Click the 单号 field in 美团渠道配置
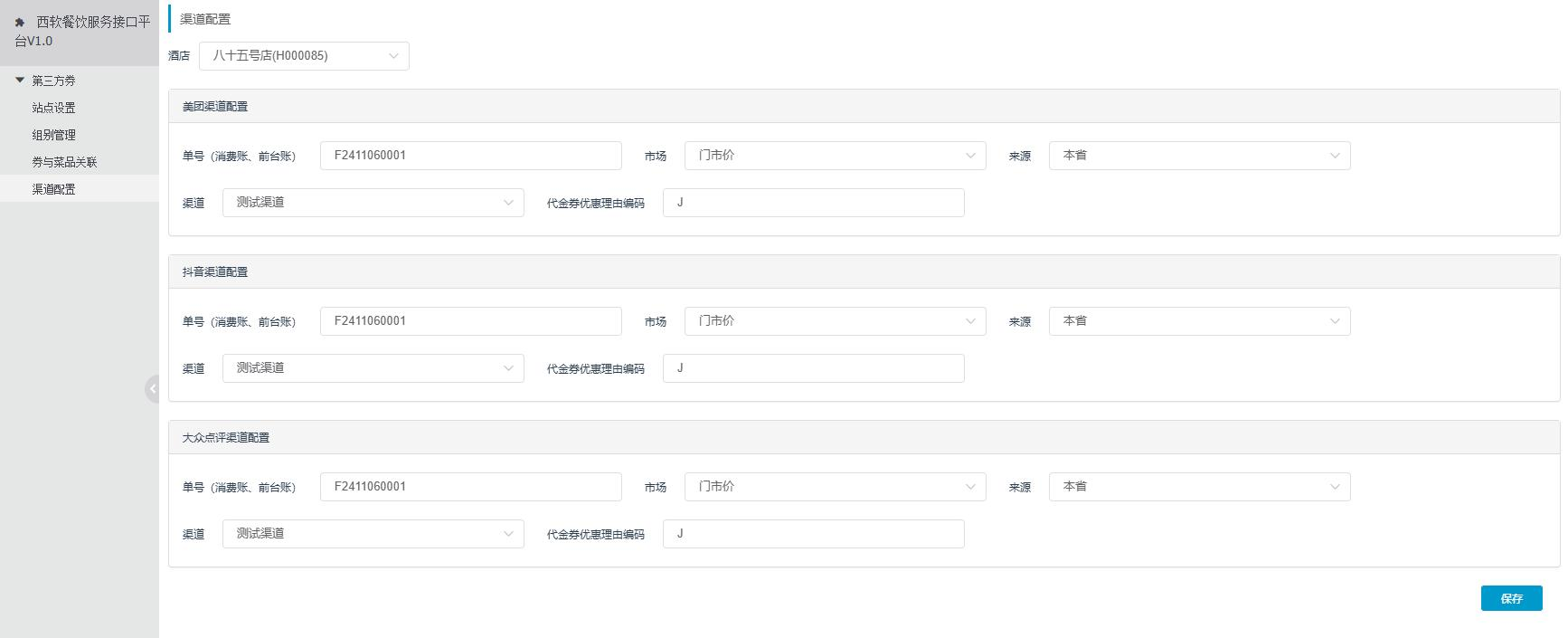 471,156
